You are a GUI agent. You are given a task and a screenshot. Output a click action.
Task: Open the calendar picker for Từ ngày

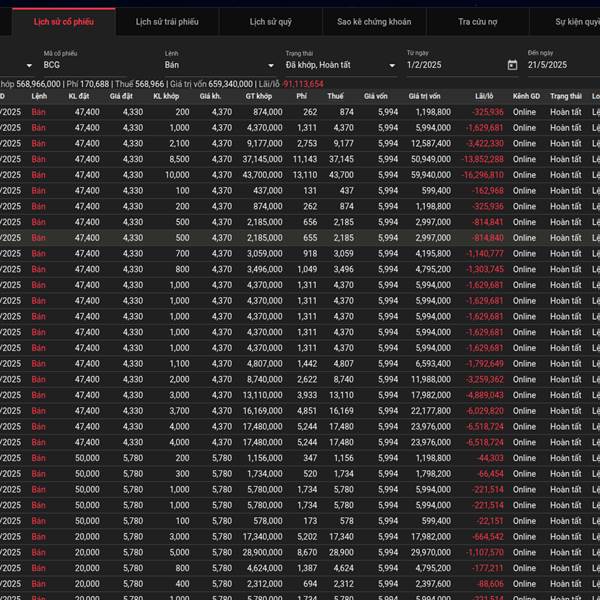click(x=512, y=65)
